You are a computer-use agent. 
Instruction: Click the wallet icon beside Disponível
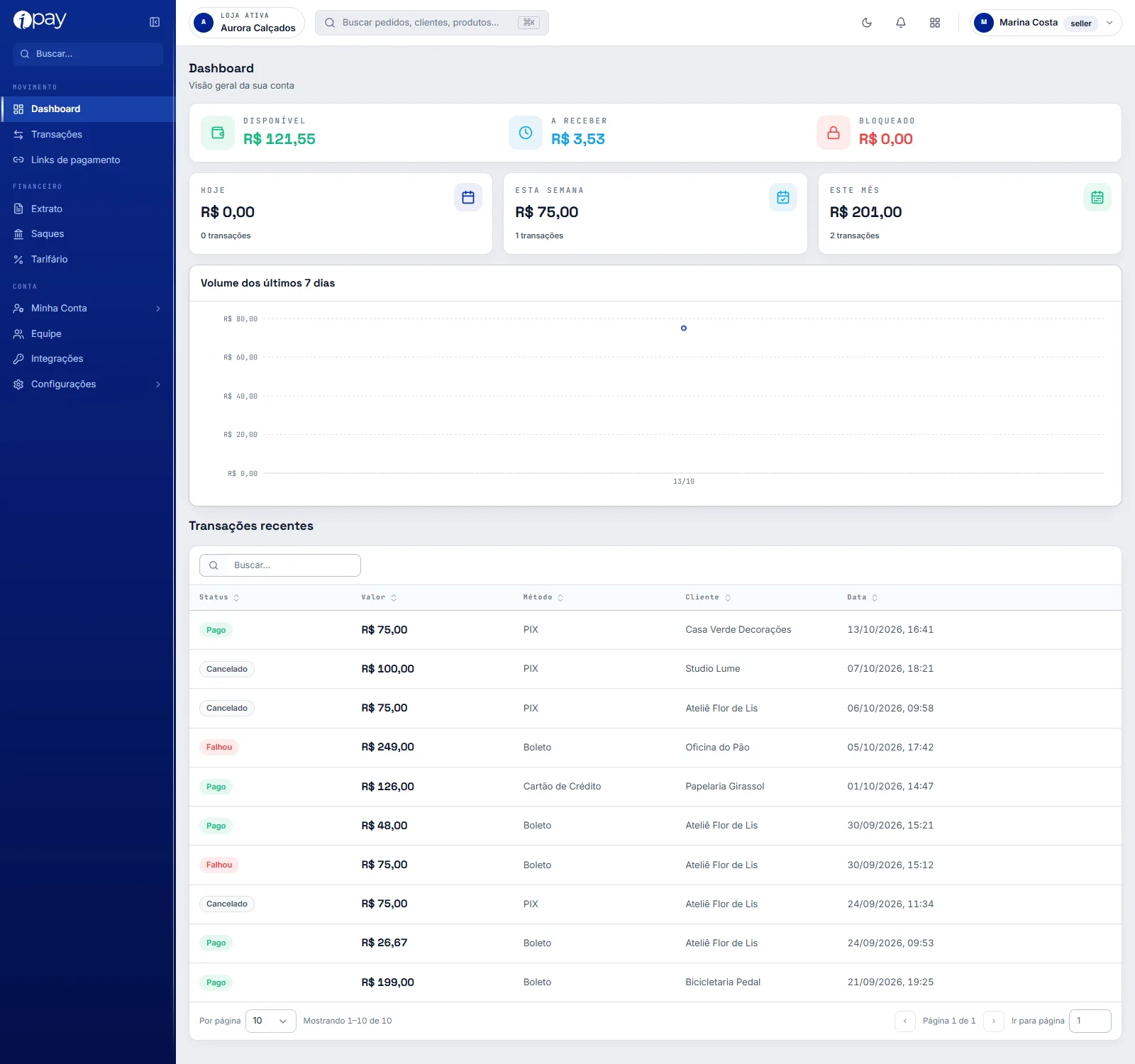click(x=218, y=133)
